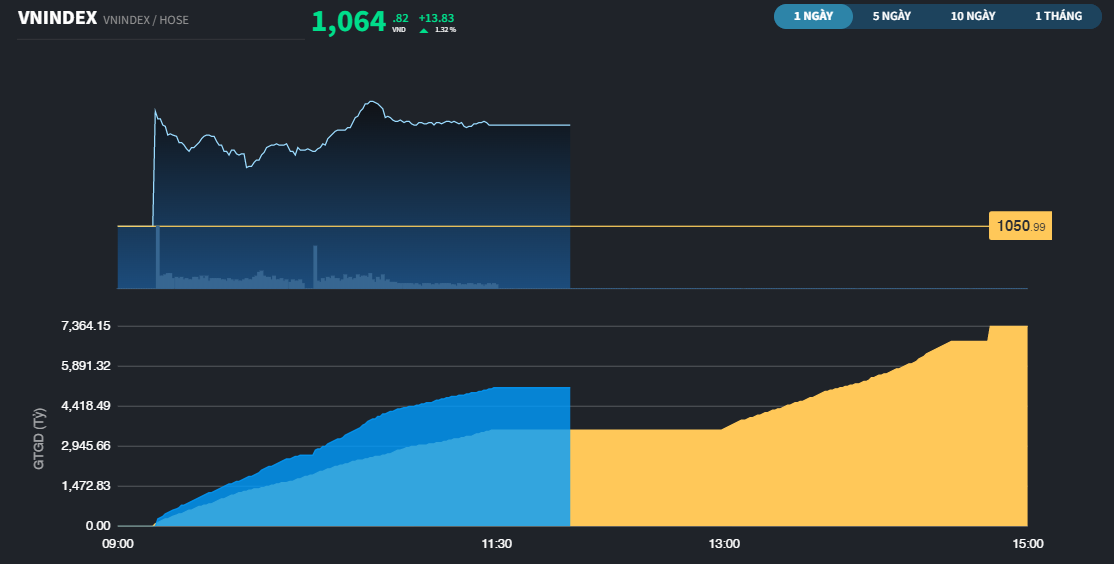Switch to the 5 NGÀY timeframe

[891, 17]
